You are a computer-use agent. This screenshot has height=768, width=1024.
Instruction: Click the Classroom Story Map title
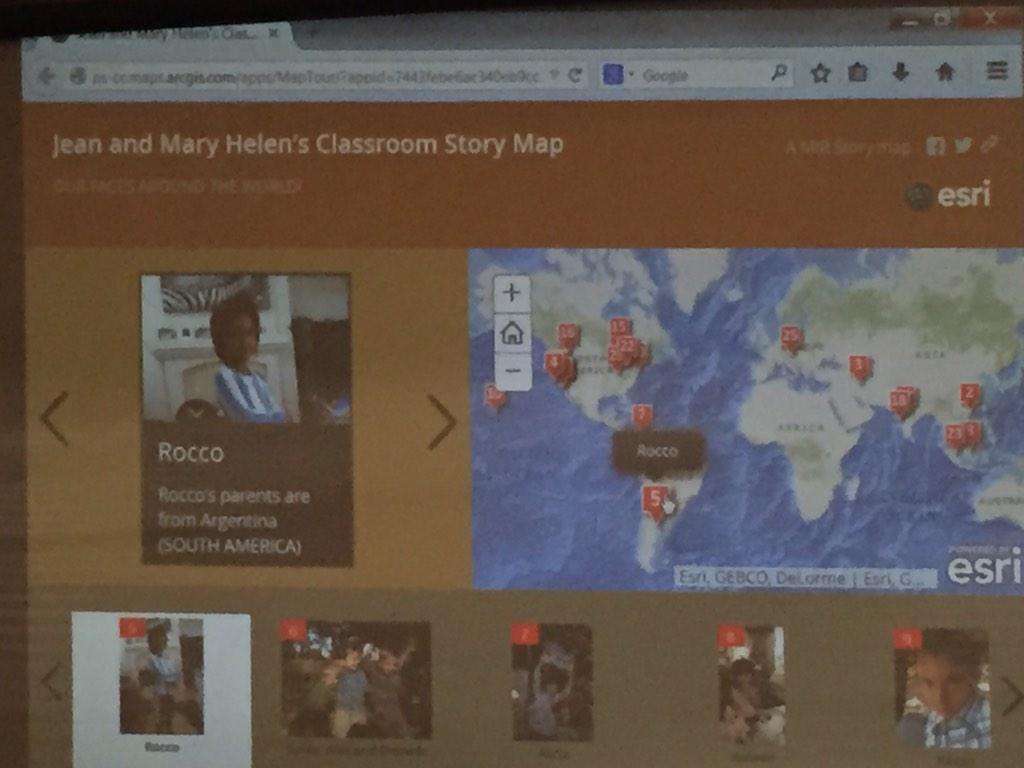click(308, 144)
